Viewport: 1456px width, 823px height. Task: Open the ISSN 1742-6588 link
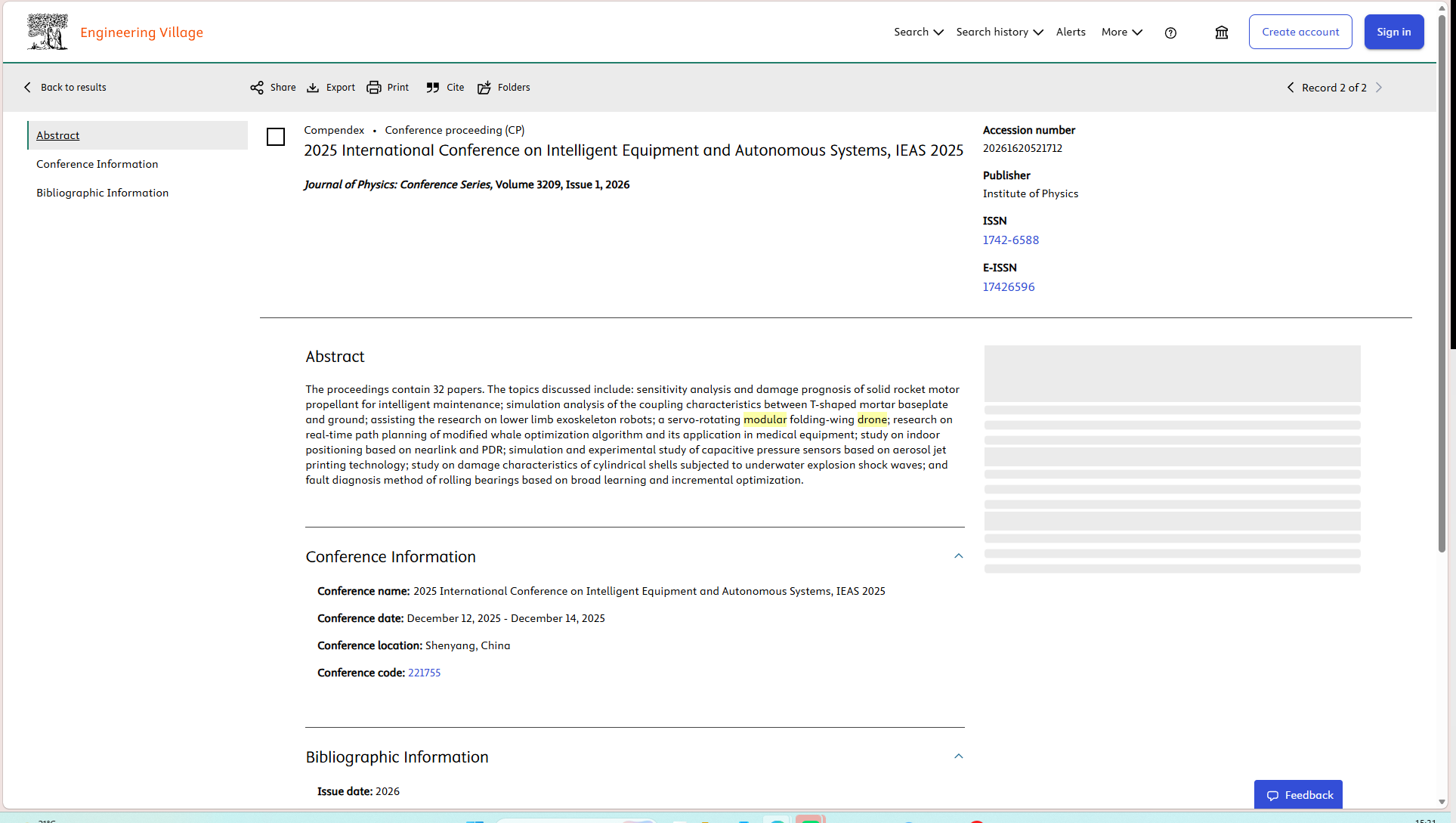pos(1011,240)
